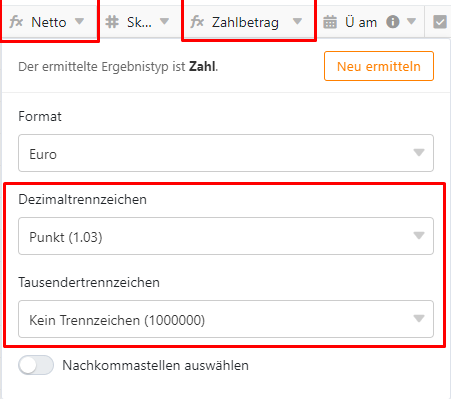Click the formula icon of Netto column
Viewport: 451px width, 399px height.
pyautogui.click(x=16, y=22)
